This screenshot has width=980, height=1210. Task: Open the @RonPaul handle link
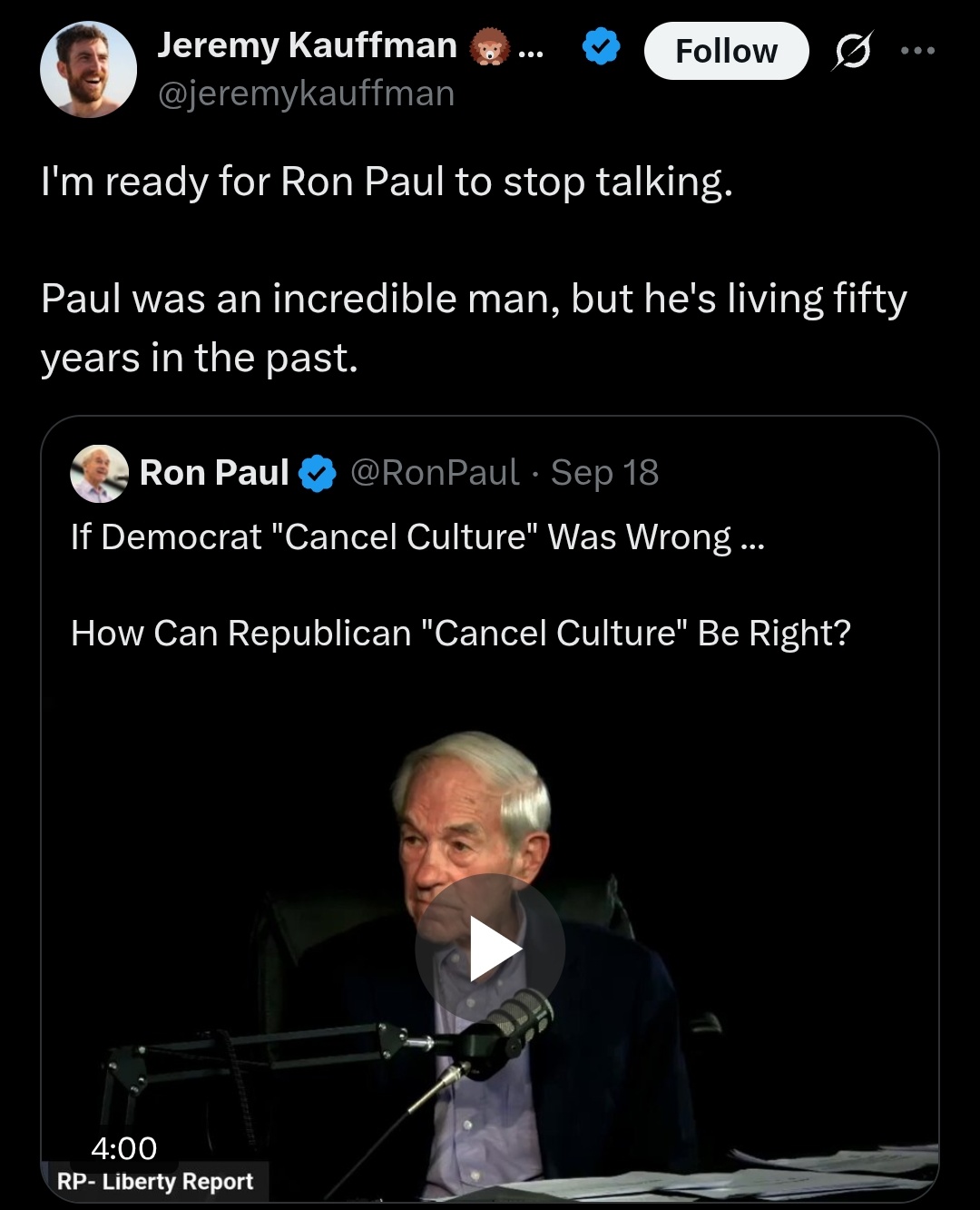coord(435,473)
